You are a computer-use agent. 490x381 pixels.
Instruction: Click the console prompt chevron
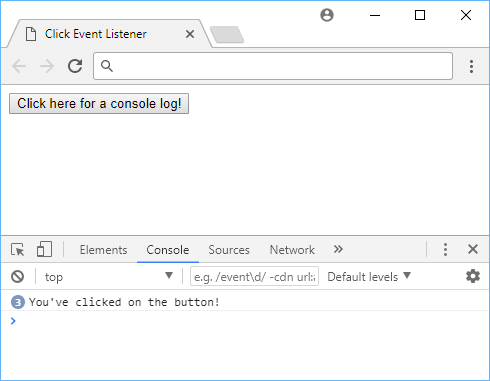pos(13,321)
